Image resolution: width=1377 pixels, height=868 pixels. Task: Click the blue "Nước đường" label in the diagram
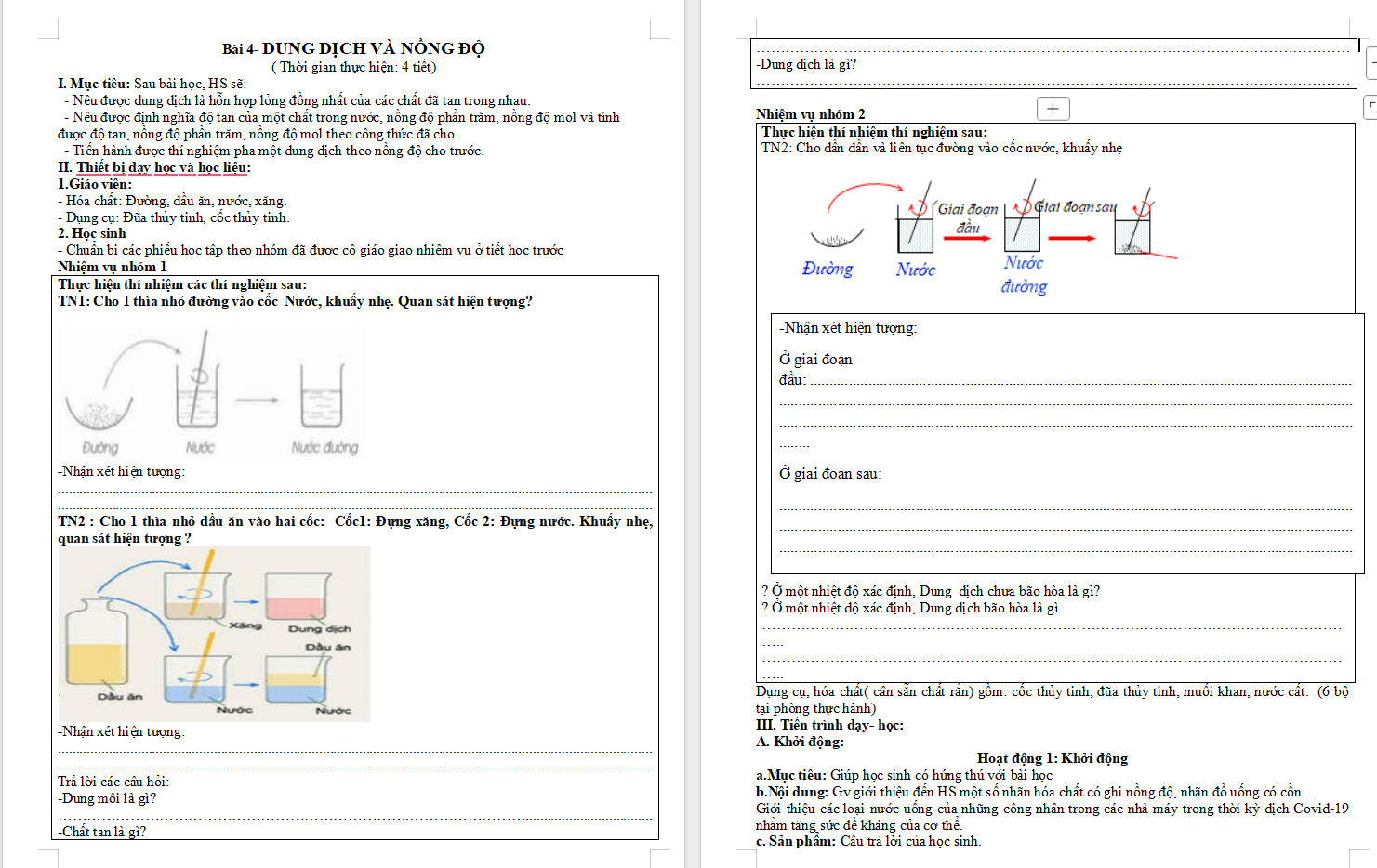[1024, 274]
